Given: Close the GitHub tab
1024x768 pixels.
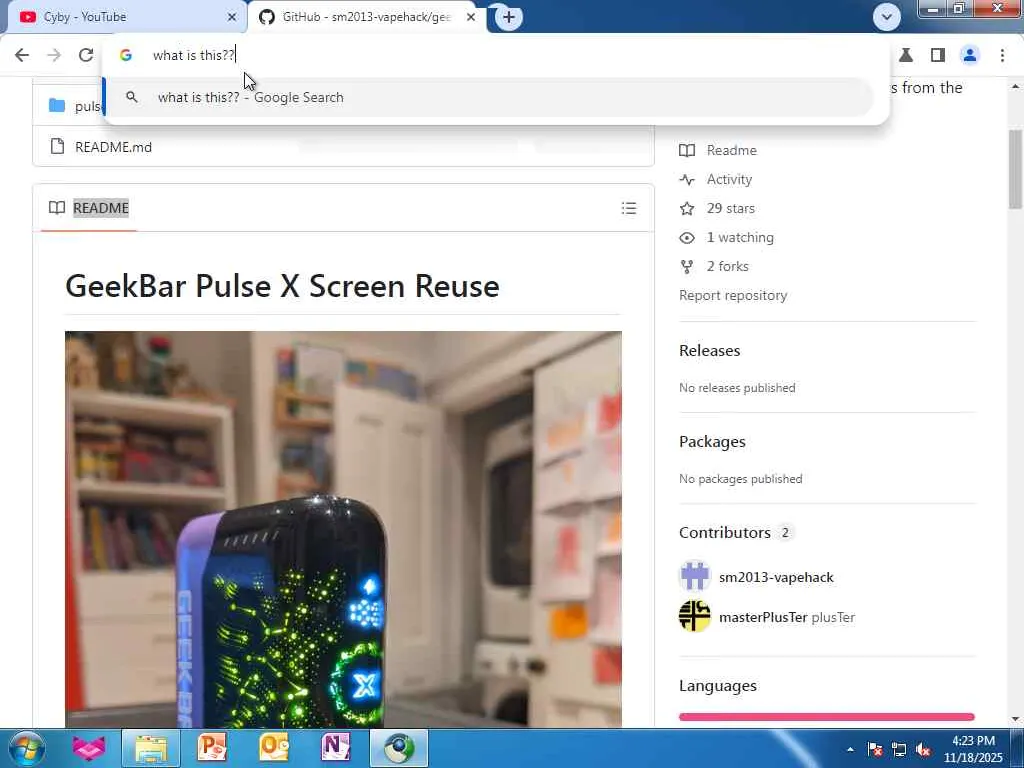Looking at the screenshot, I should (x=471, y=17).
